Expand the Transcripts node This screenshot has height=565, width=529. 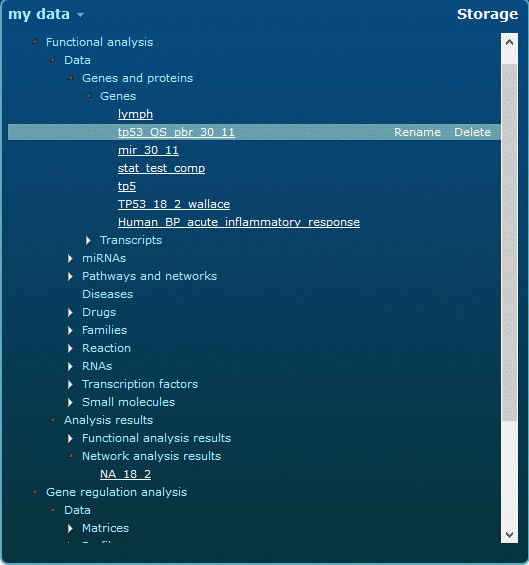[x=88, y=240]
